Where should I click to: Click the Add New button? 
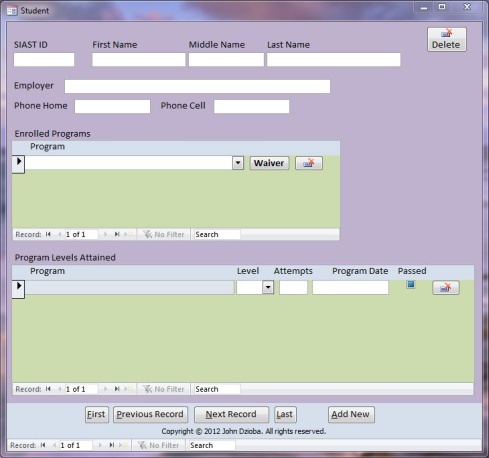click(x=351, y=414)
